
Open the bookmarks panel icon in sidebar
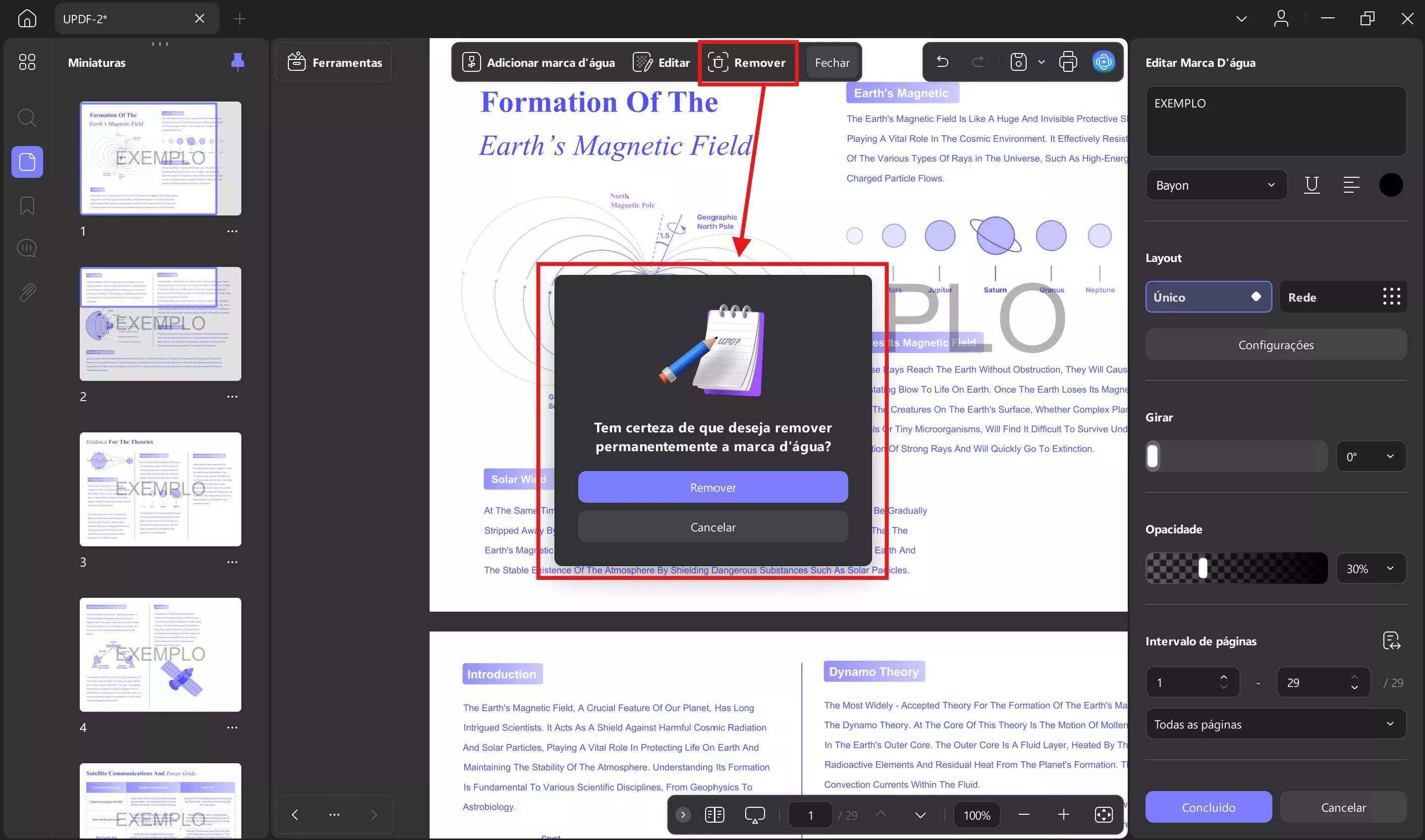pos(27,206)
